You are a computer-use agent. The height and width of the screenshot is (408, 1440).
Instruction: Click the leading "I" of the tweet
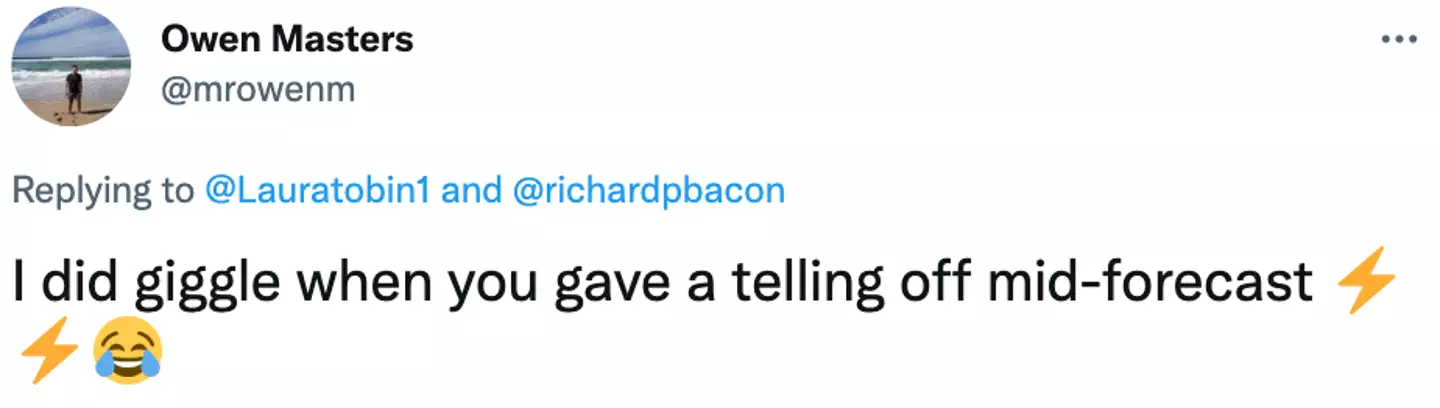[x=21, y=283]
